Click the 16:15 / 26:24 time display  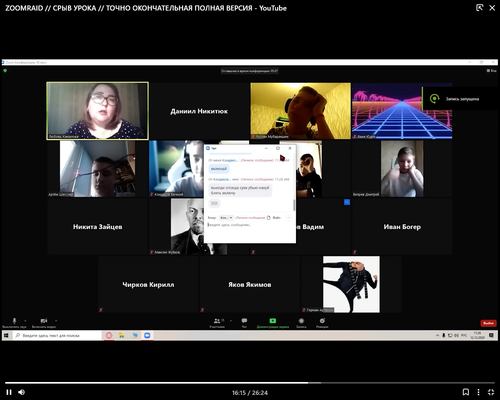[250, 393]
